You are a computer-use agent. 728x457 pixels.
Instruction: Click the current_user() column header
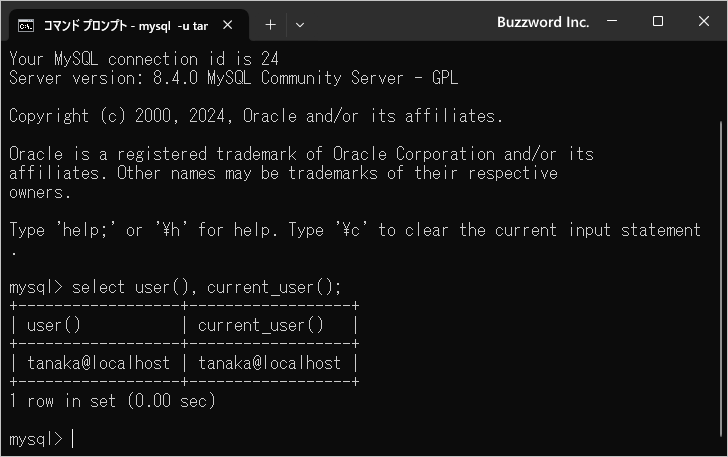click(261, 325)
